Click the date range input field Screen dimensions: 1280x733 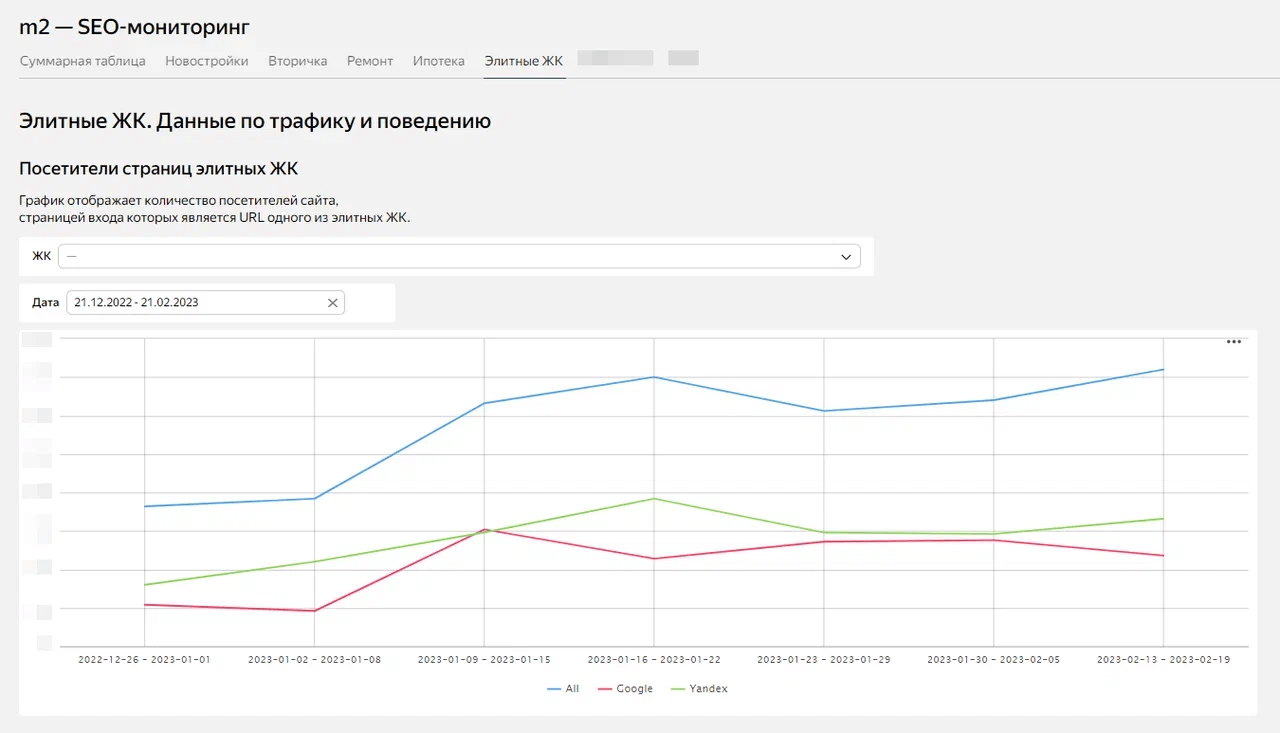click(195, 303)
